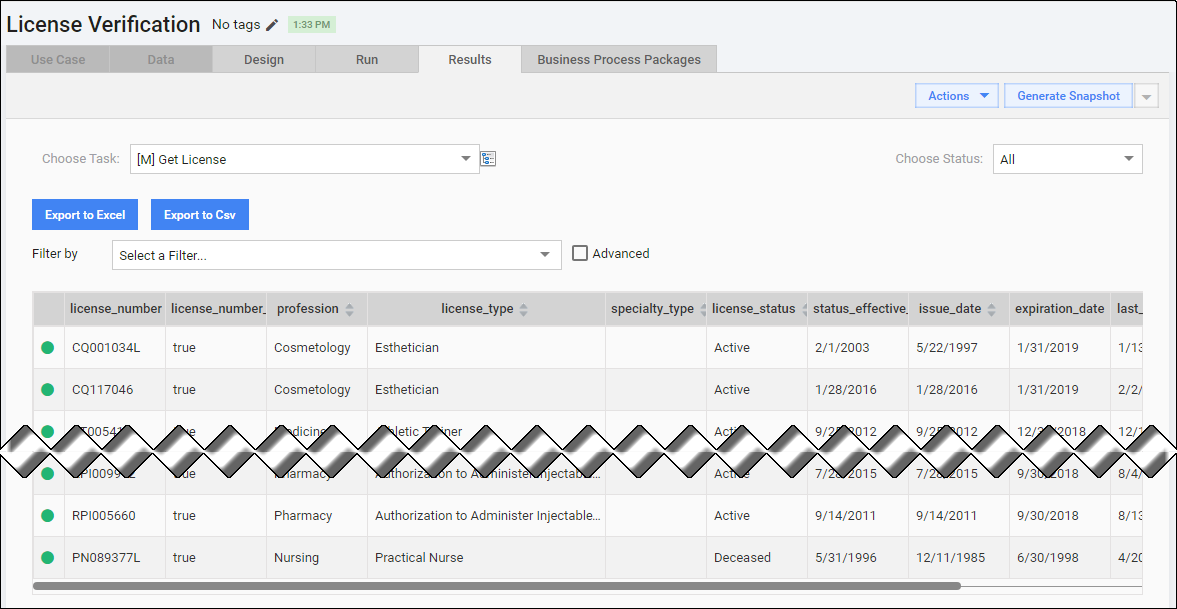Image resolution: width=1177 pixels, height=609 pixels.
Task: Click the green status dot for PN089377L
Action: point(47,558)
